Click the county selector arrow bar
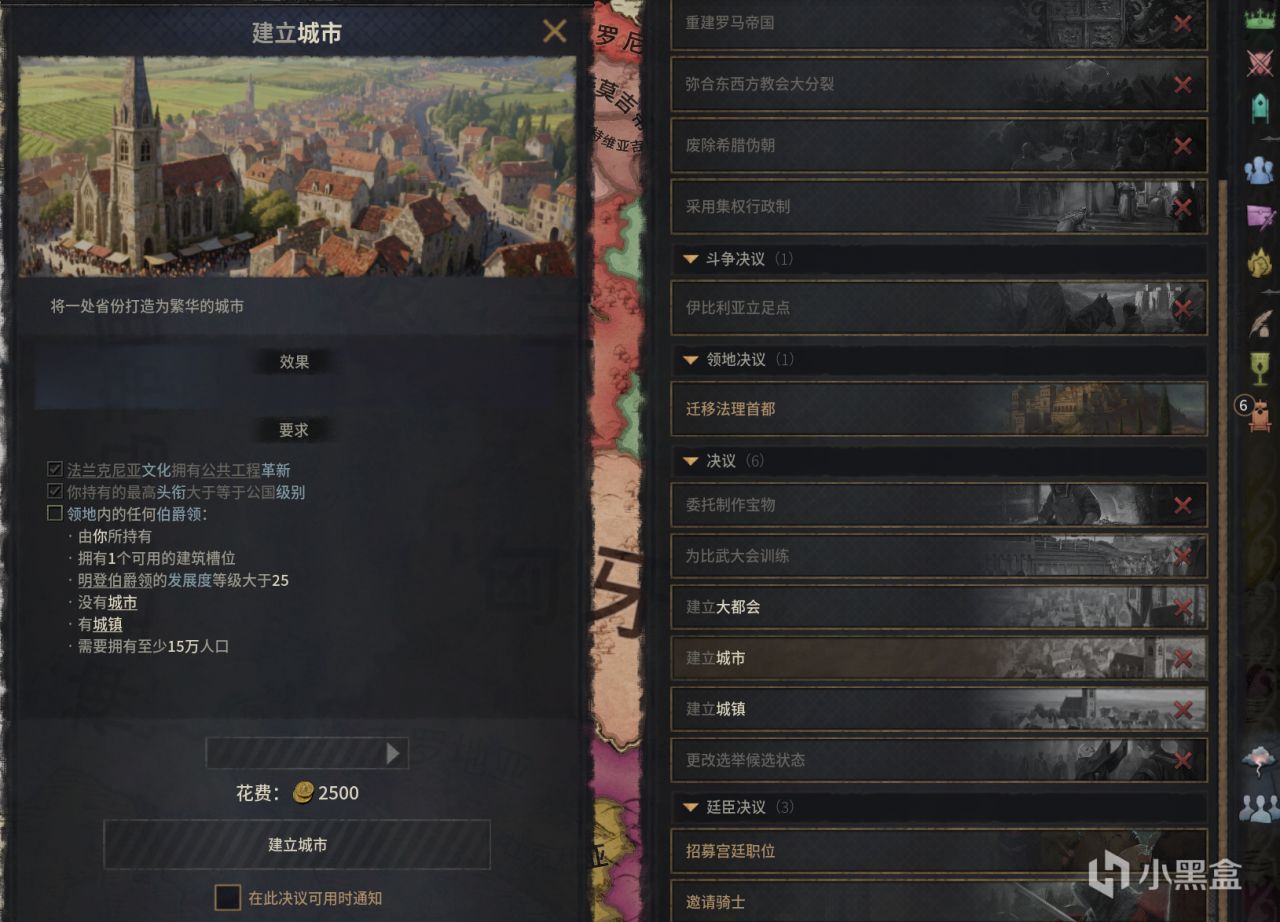The height and width of the screenshot is (922, 1280). 307,753
